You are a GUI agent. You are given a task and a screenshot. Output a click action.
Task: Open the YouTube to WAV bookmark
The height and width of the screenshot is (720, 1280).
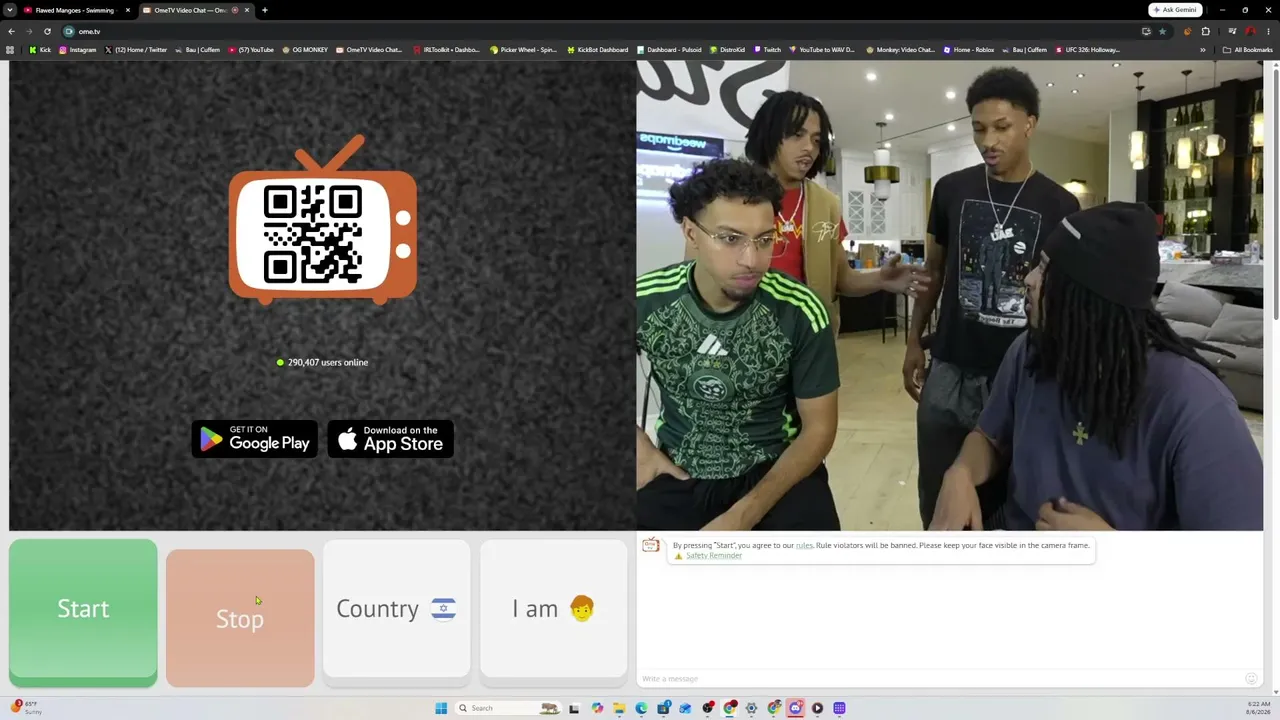click(x=822, y=50)
